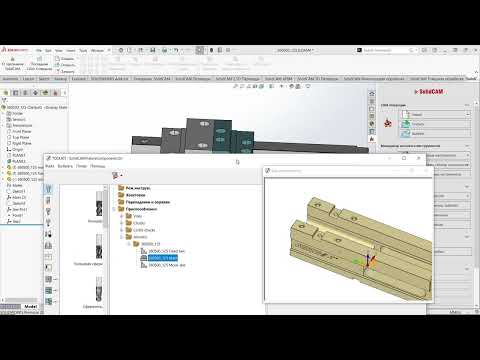Open the Insert menu in SOLIDWORKS

(71, 50)
